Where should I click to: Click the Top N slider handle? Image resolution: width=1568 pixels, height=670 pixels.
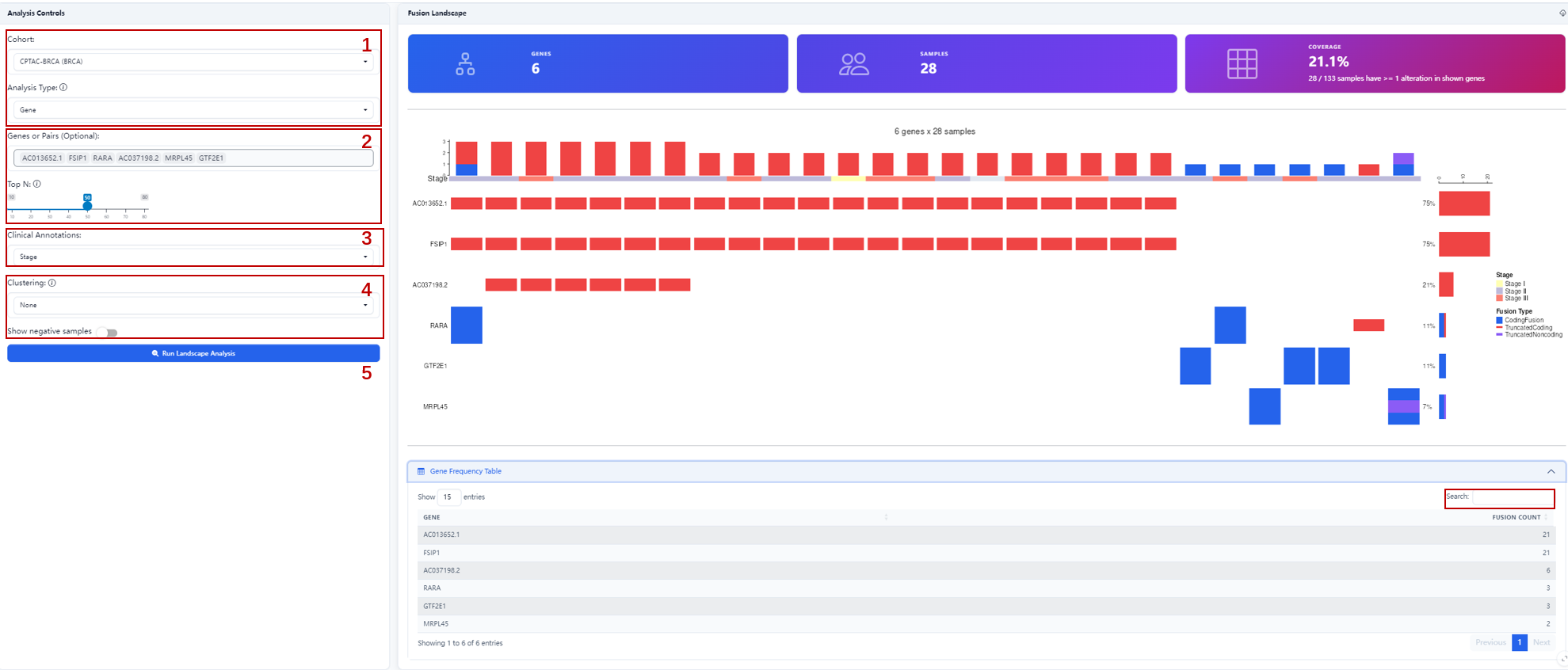click(87, 205)
